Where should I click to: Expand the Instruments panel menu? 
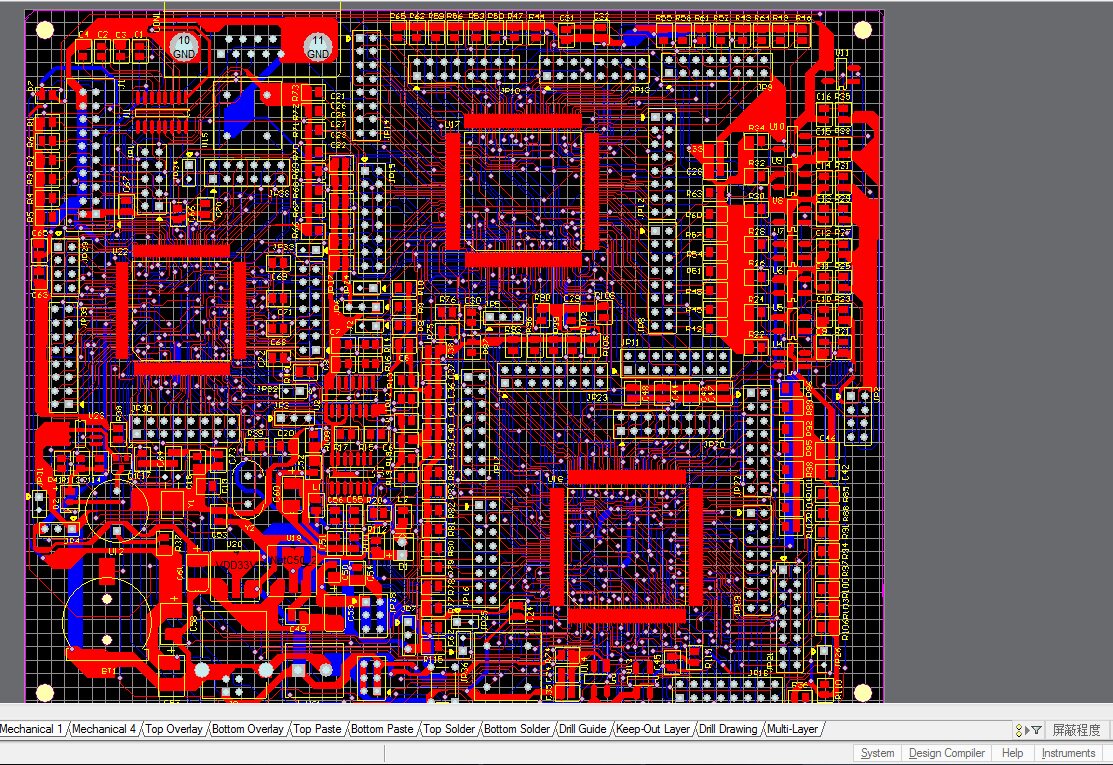[x=1068, y=753]
